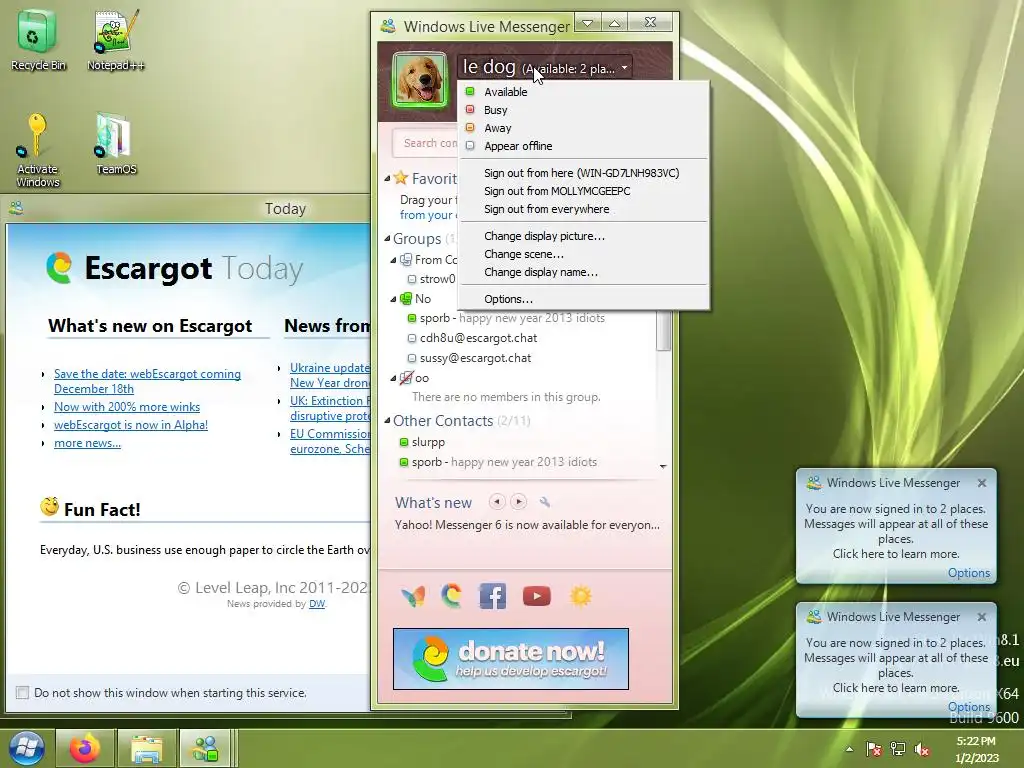Click the Windows Start orb
This screenshot has height=768, width=1024.
tap(27, 748)
